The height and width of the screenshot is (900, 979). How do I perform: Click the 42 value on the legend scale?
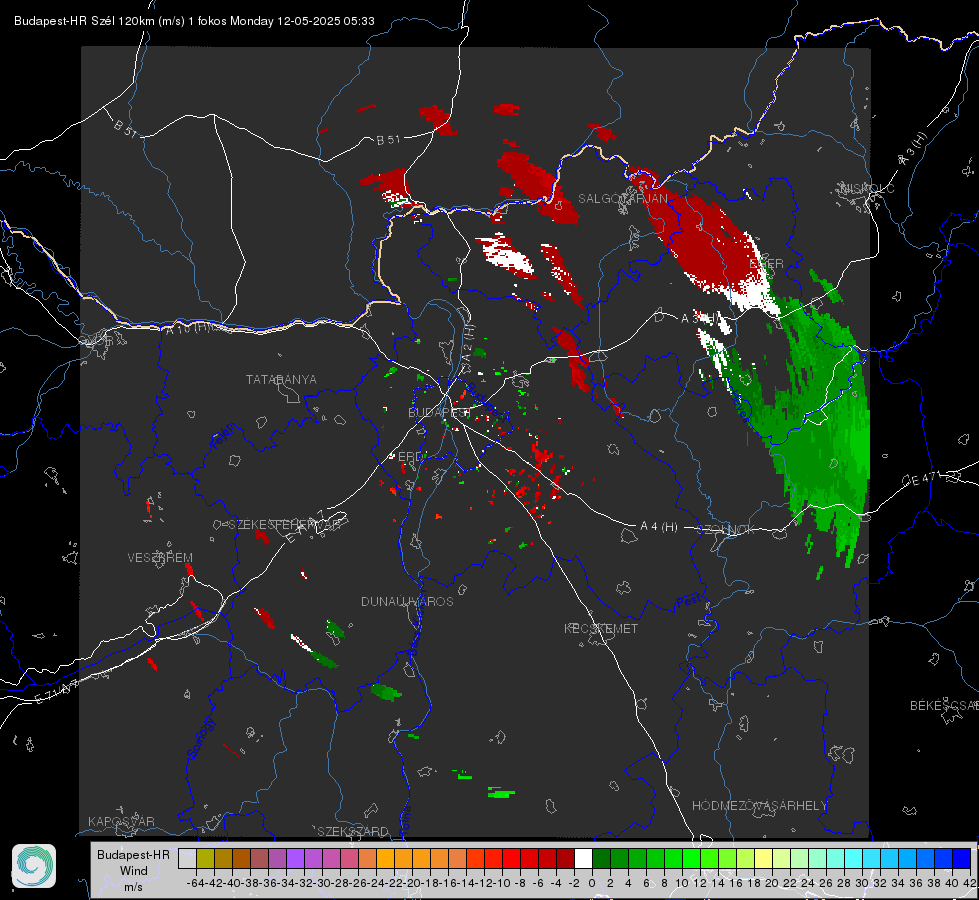pyautogui.click(x=969, y=883)
